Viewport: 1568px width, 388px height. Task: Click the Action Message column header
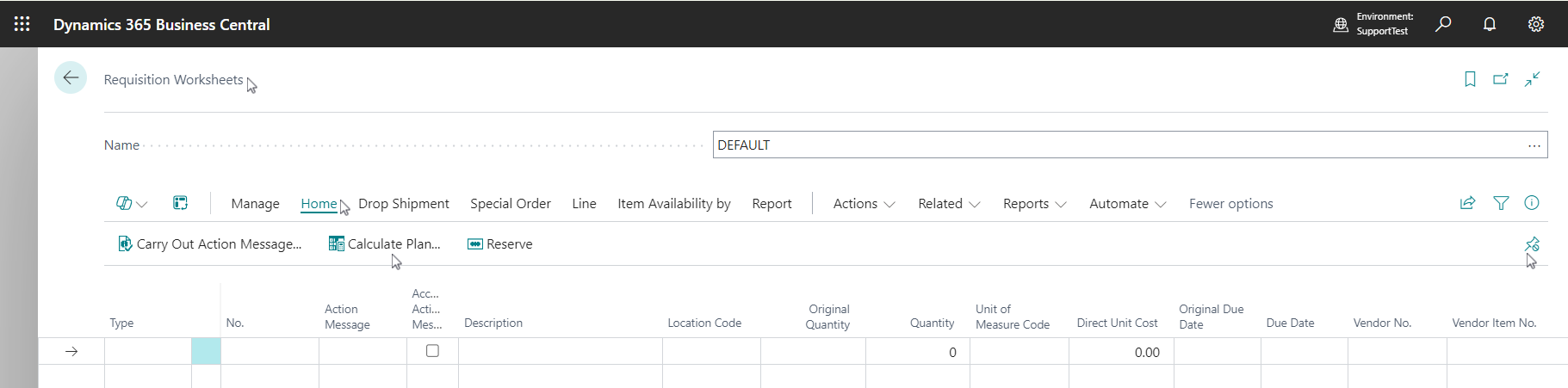pyautogui.click(x=347, y=317)
